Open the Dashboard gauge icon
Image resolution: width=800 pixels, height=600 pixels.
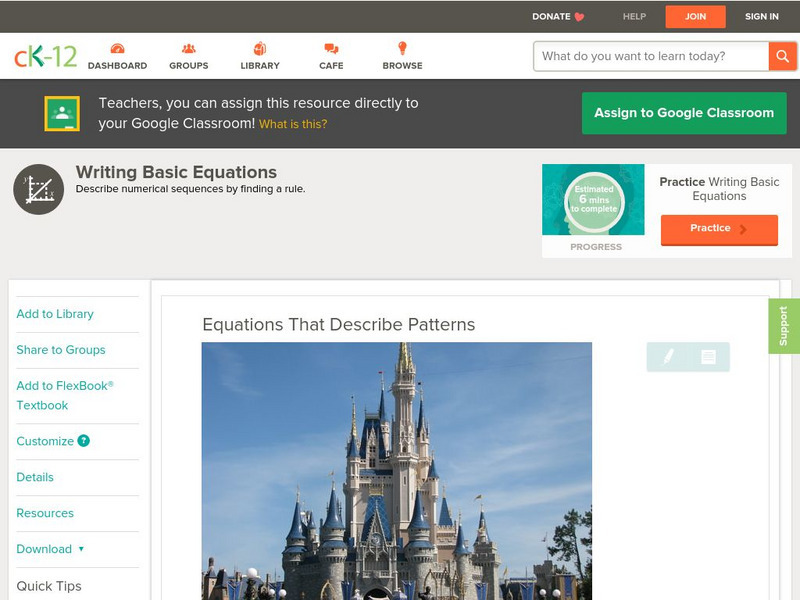tap(117, 48)
